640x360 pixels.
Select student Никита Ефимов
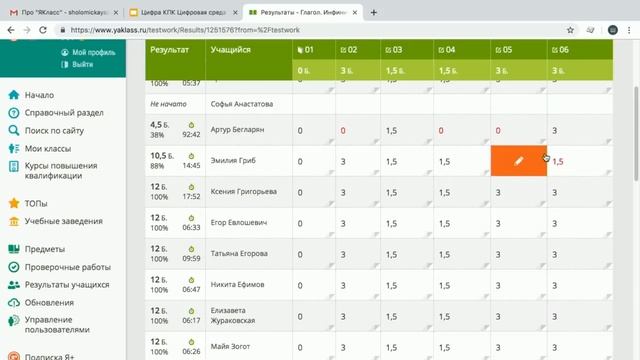(237, 284)
